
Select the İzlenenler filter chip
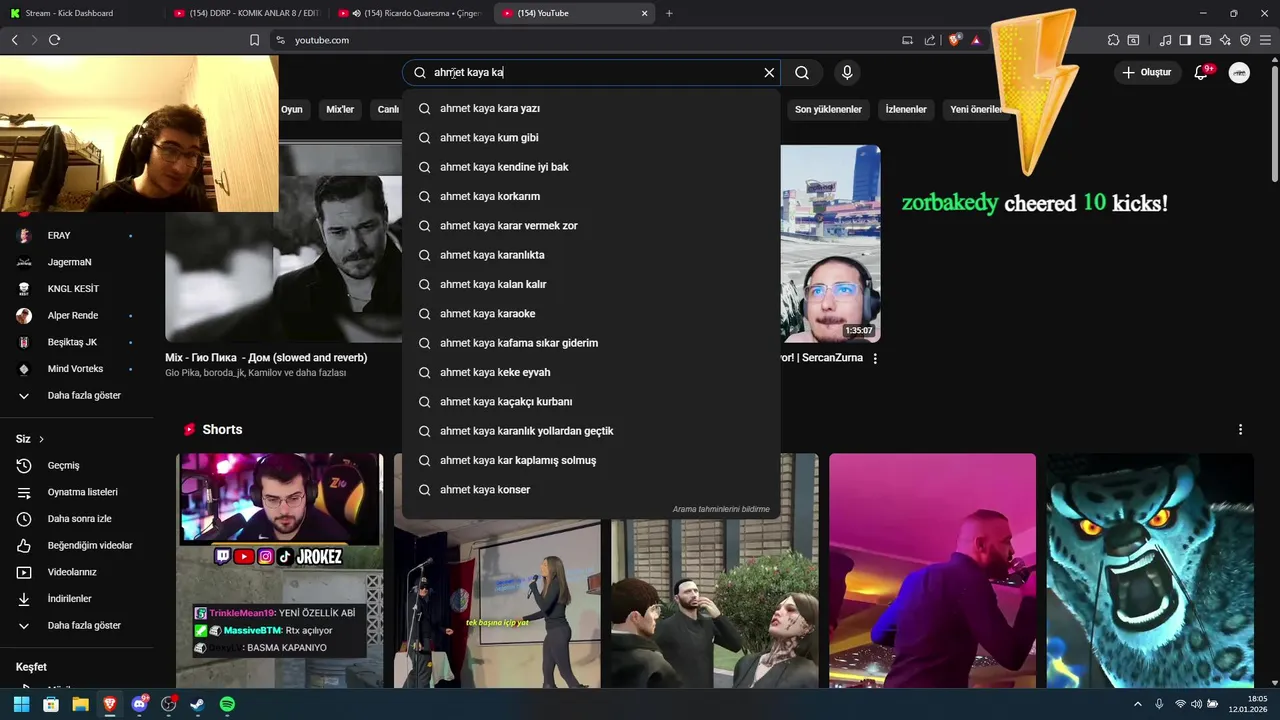[906, 109]
